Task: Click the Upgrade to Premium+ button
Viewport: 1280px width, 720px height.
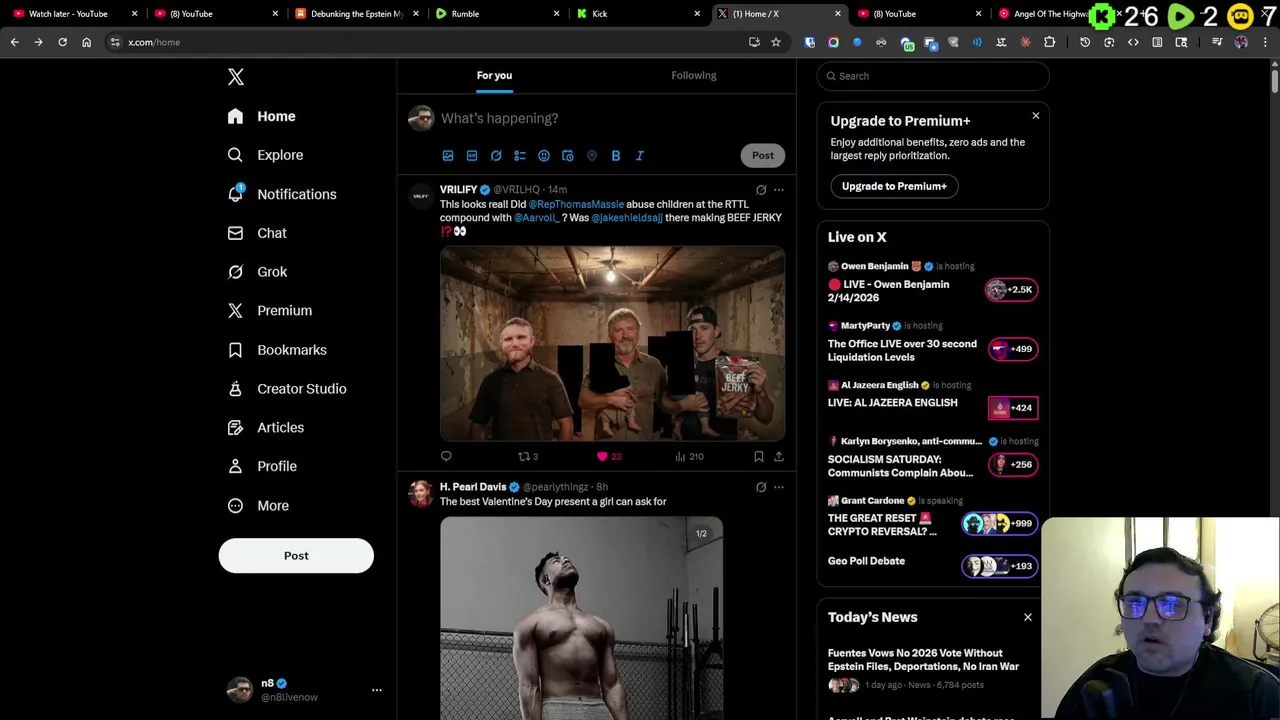Action: pyautogui.click(x=894, y=186)
